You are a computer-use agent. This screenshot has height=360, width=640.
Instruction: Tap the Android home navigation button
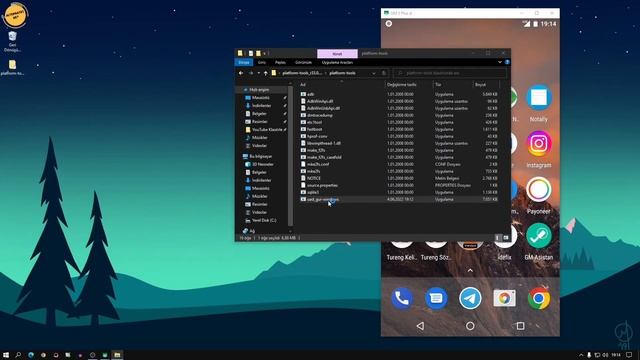click(470, 326)
